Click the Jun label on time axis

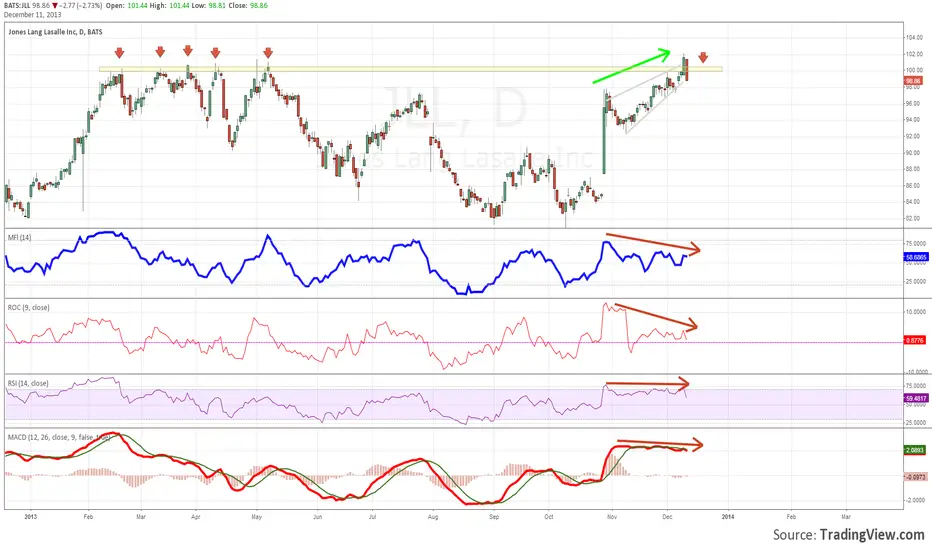pyautogui.click(x=317, y=517)
